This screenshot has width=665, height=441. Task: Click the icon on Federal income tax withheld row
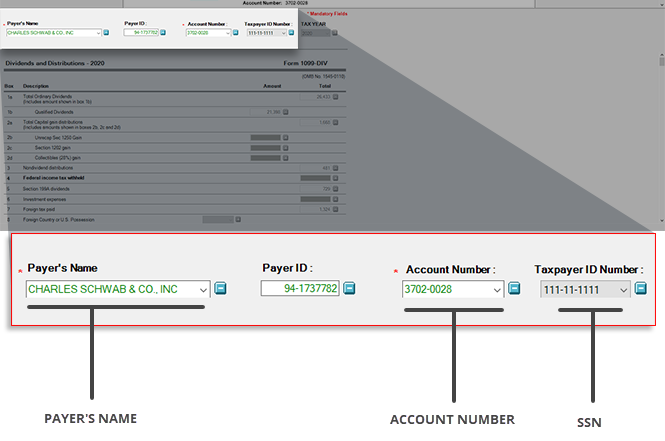coord(335,178)
